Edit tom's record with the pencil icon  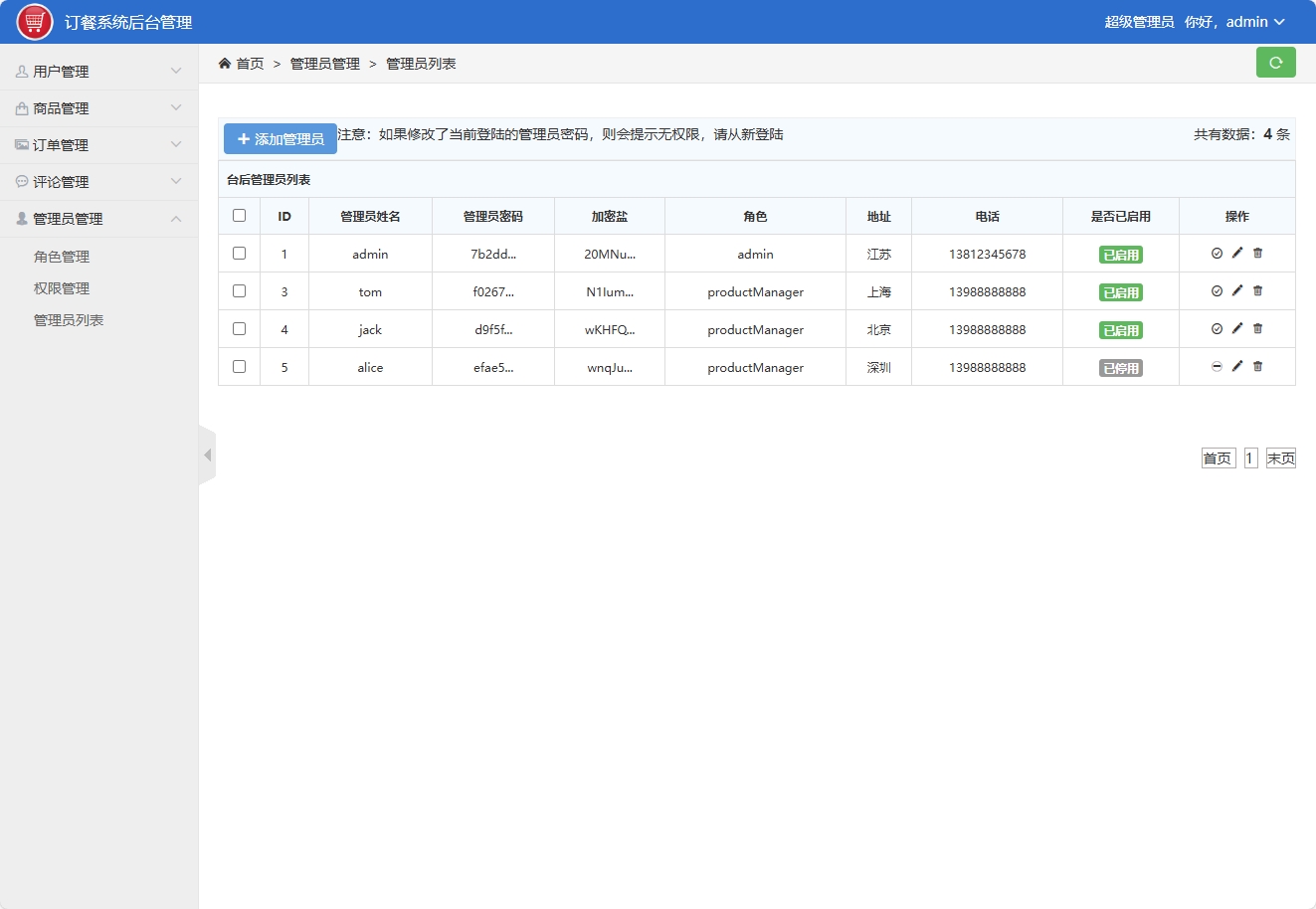click(x=1236, y=290)
